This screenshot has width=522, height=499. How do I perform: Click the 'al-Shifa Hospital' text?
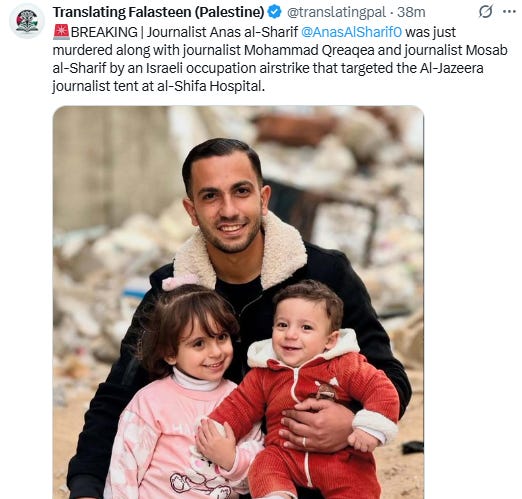(x=210, y=86)
